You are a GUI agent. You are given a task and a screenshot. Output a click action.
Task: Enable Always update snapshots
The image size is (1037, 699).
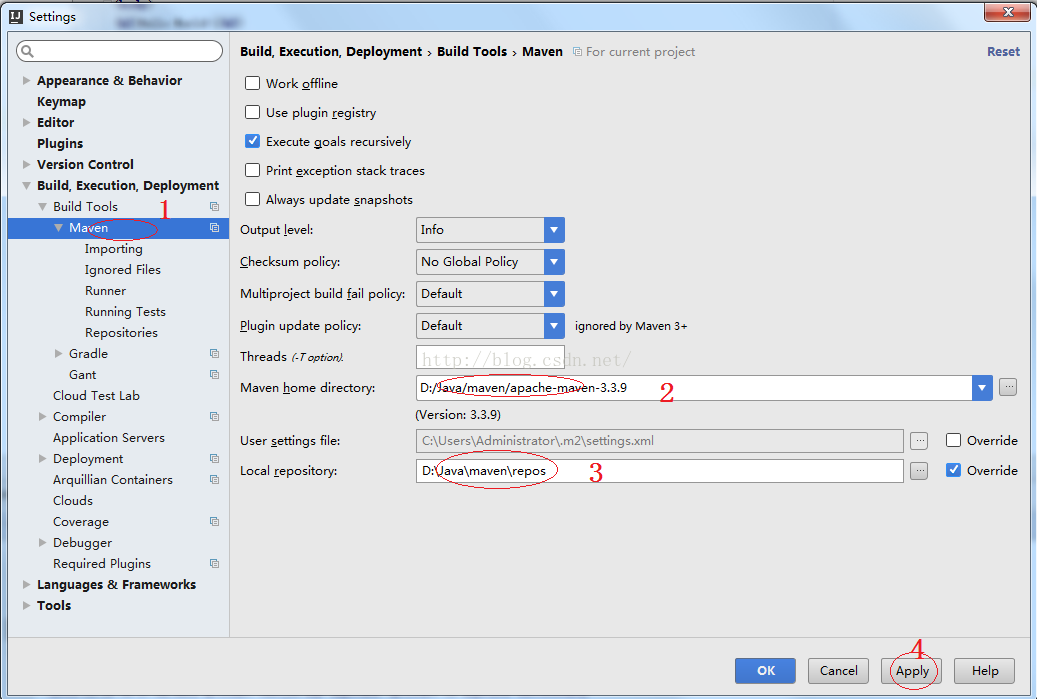[252, 199]
